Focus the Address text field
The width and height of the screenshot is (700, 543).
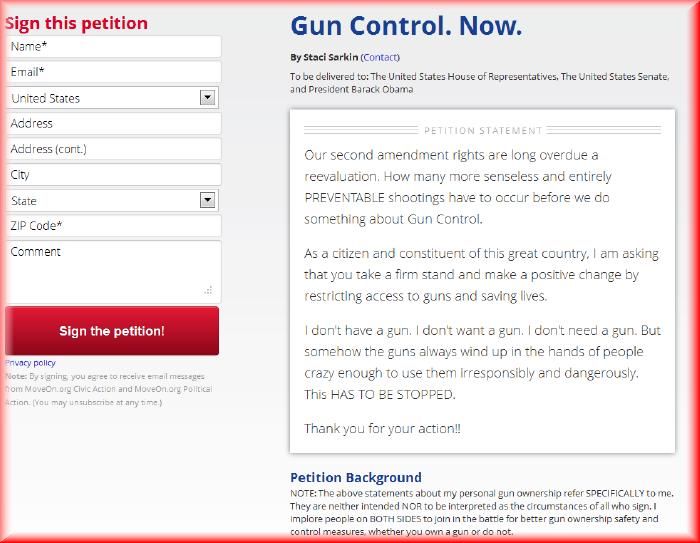tap(113, 124)
